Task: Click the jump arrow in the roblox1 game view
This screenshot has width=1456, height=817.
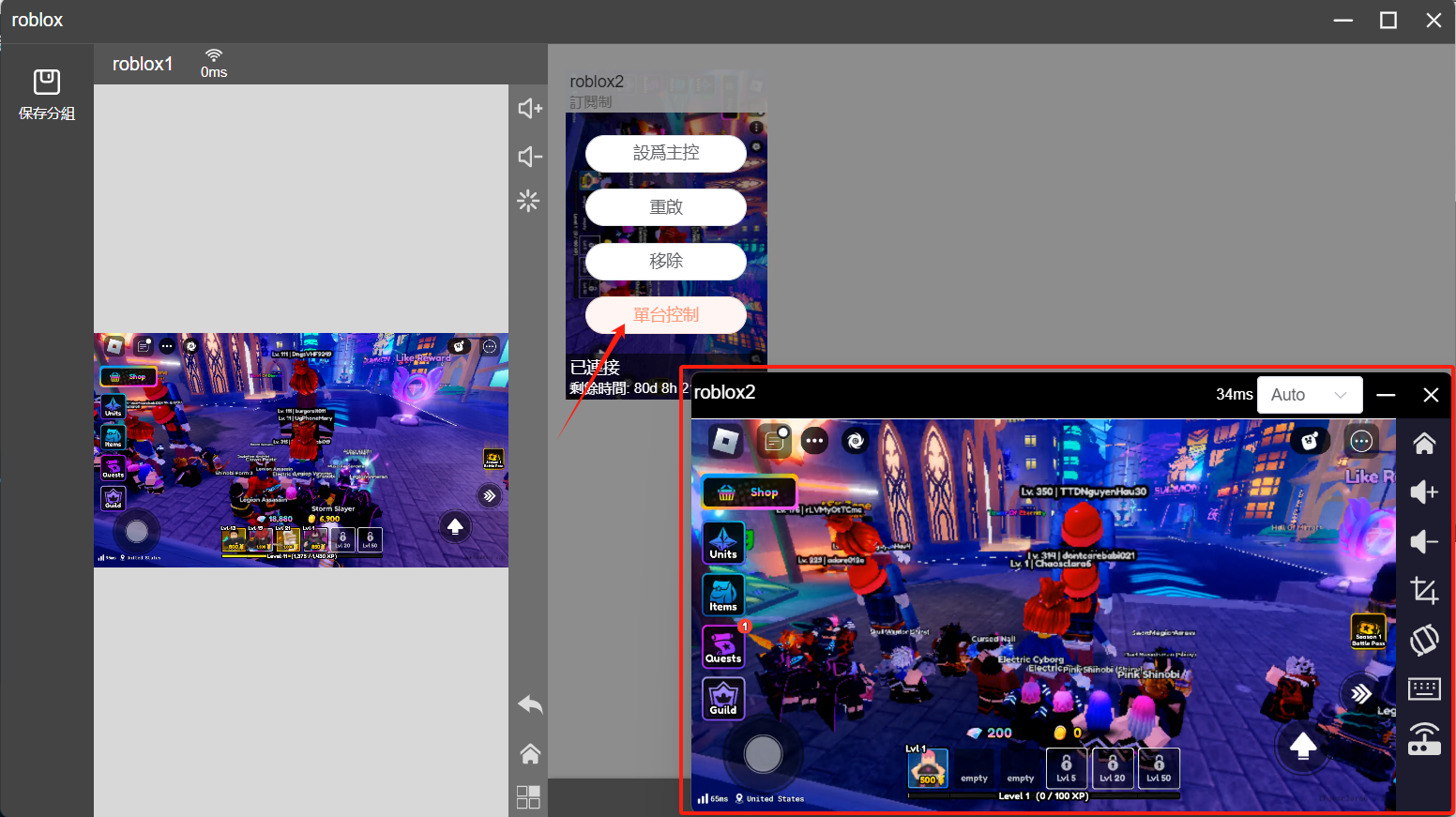Action: (455, 527)
